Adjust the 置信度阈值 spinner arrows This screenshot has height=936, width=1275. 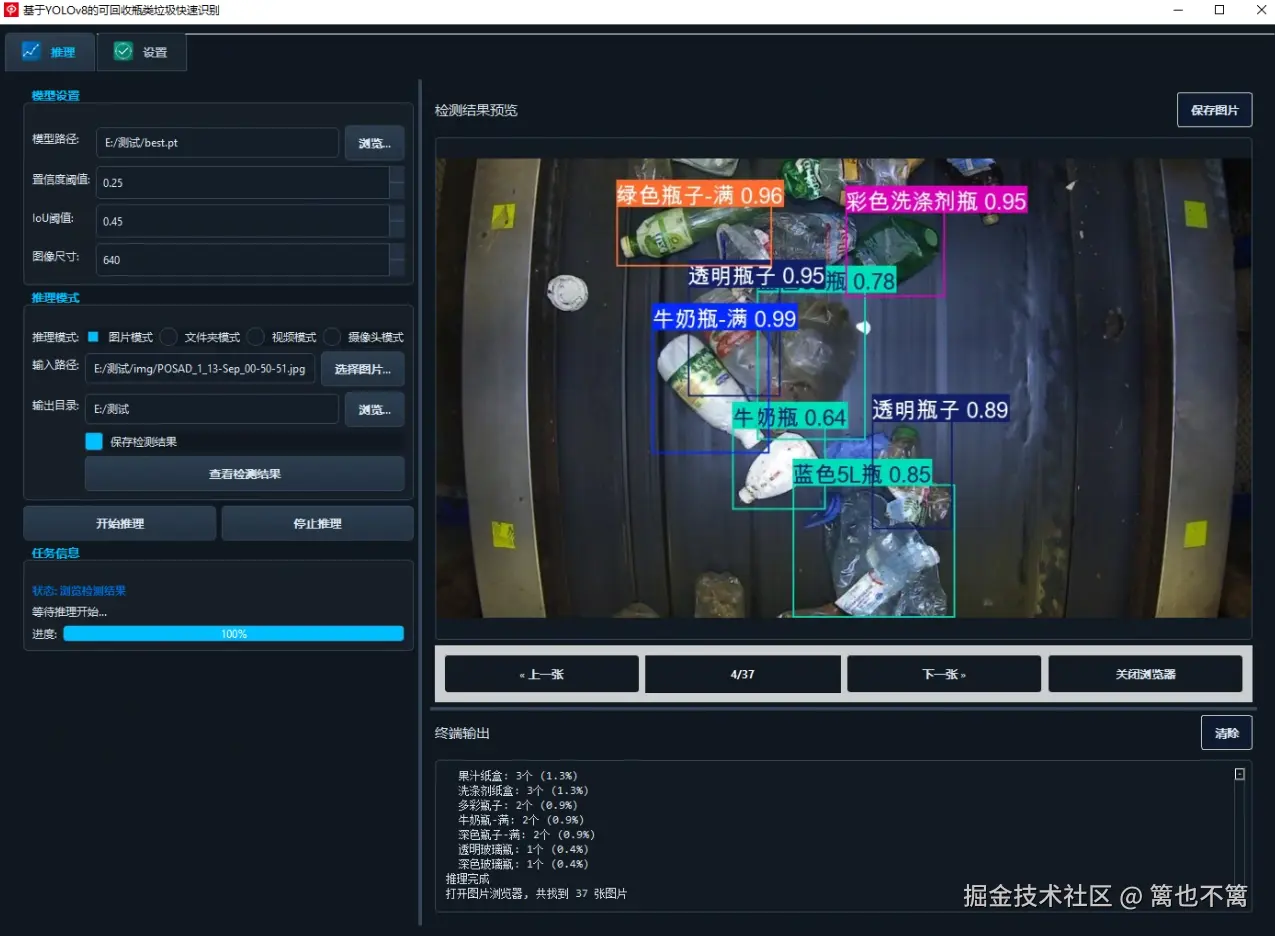click(x=397, y=182)
